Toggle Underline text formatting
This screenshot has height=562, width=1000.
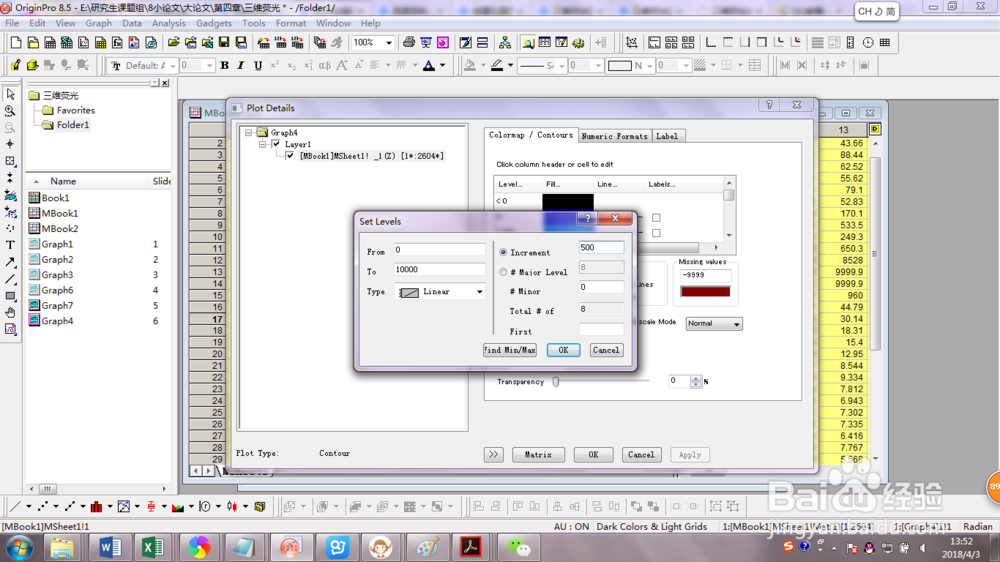point(258,65)
